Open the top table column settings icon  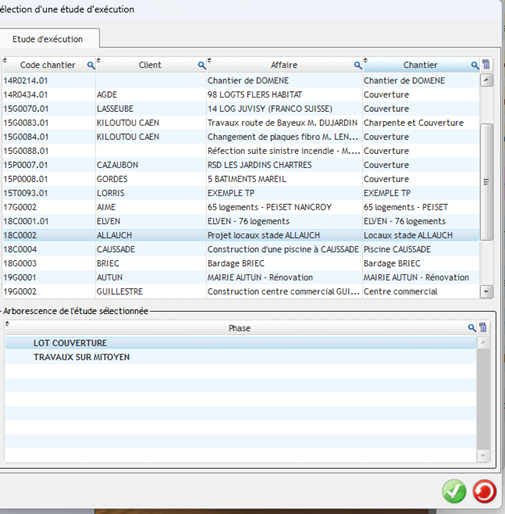pos(486,64)
